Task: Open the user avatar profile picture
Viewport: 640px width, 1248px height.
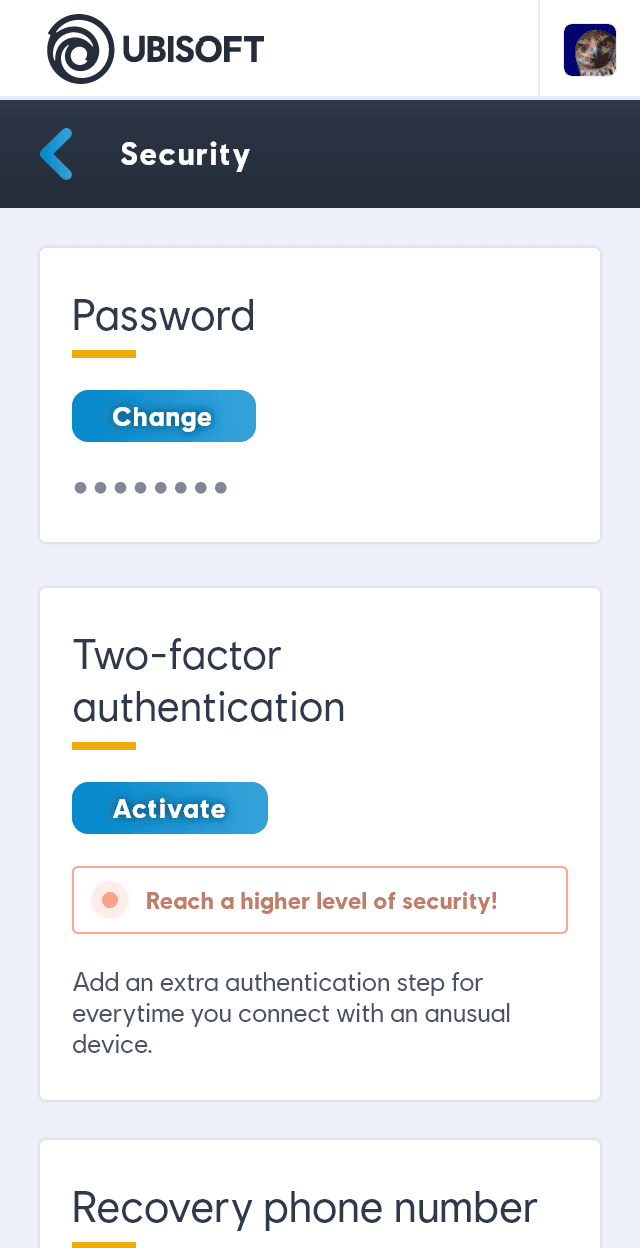Action: (x=589, y=50)
